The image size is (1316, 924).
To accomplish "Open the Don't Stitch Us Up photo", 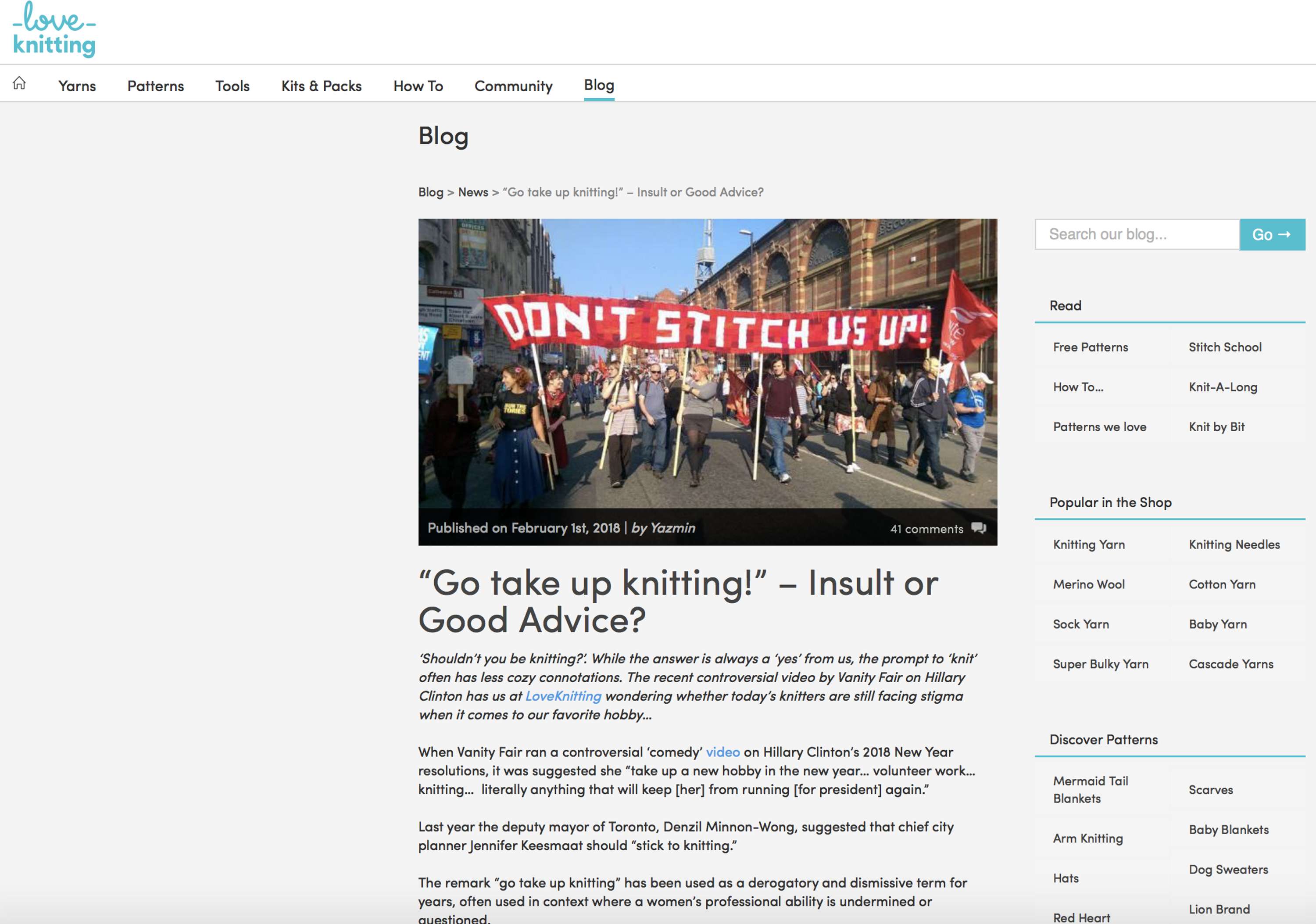I will tap(707, 363).
